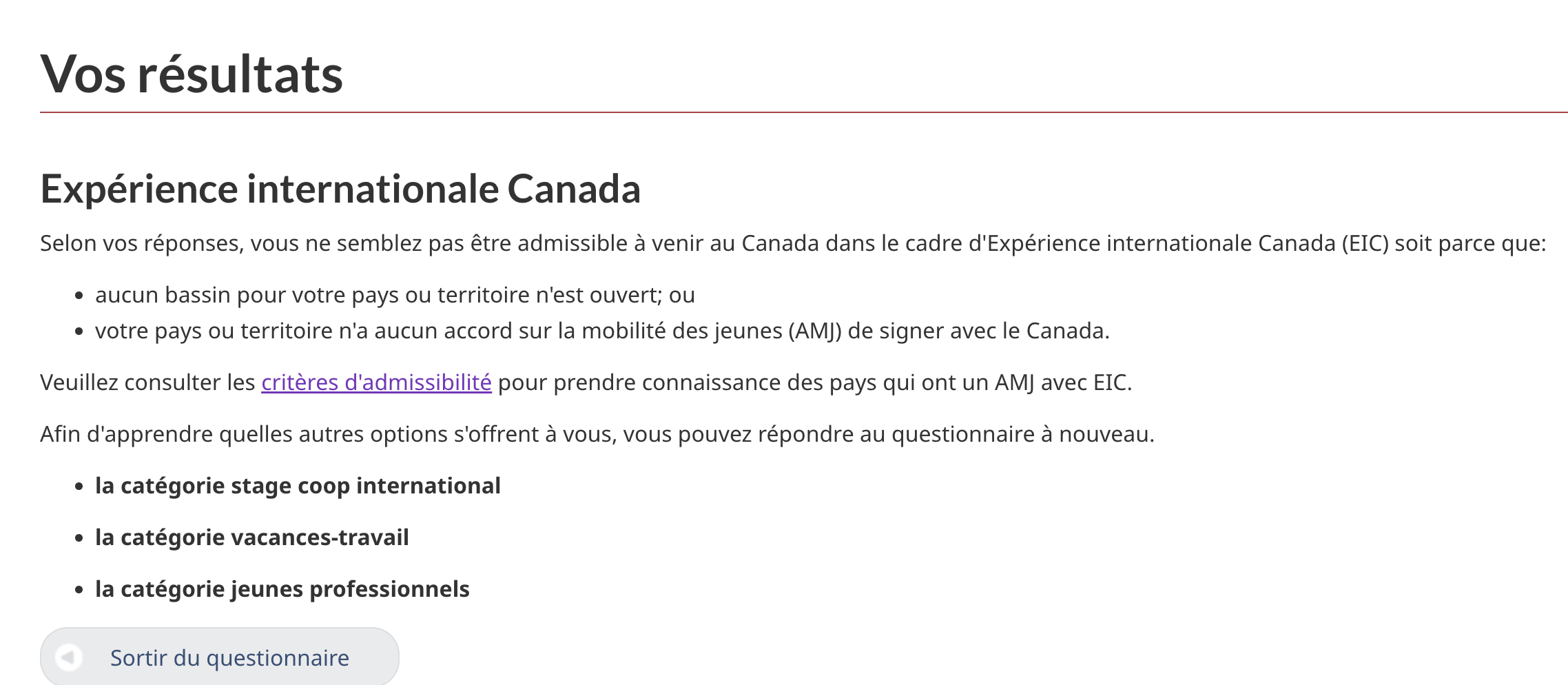Select la catégorie vacances-travail item
1568x685 pixels.
(251, 538)
